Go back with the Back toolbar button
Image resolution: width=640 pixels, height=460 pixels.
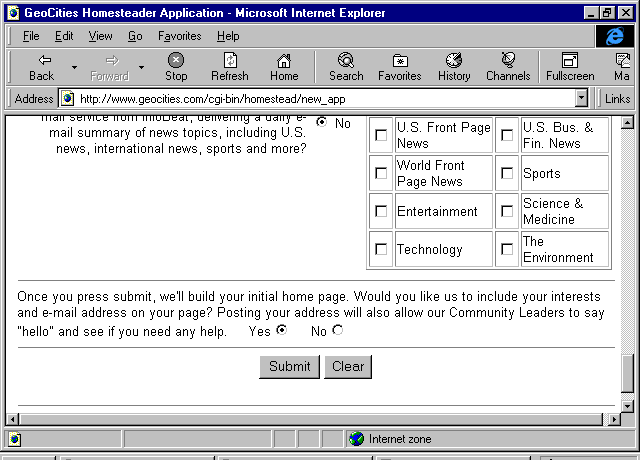point(42,67)
